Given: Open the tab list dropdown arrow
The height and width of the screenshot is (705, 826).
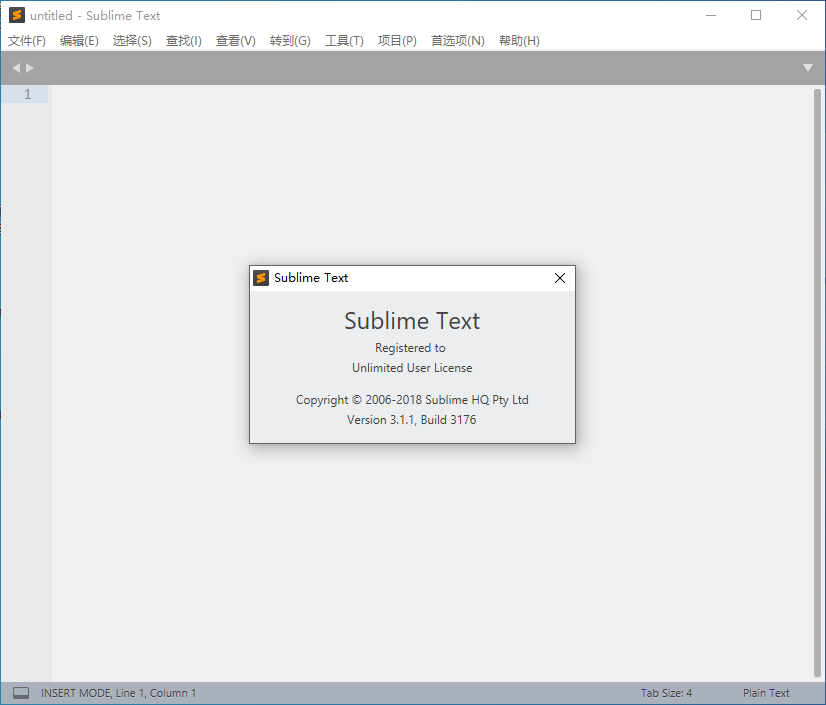Looking at the screenshot, I should pyautogui.click(x=808, y=67).
